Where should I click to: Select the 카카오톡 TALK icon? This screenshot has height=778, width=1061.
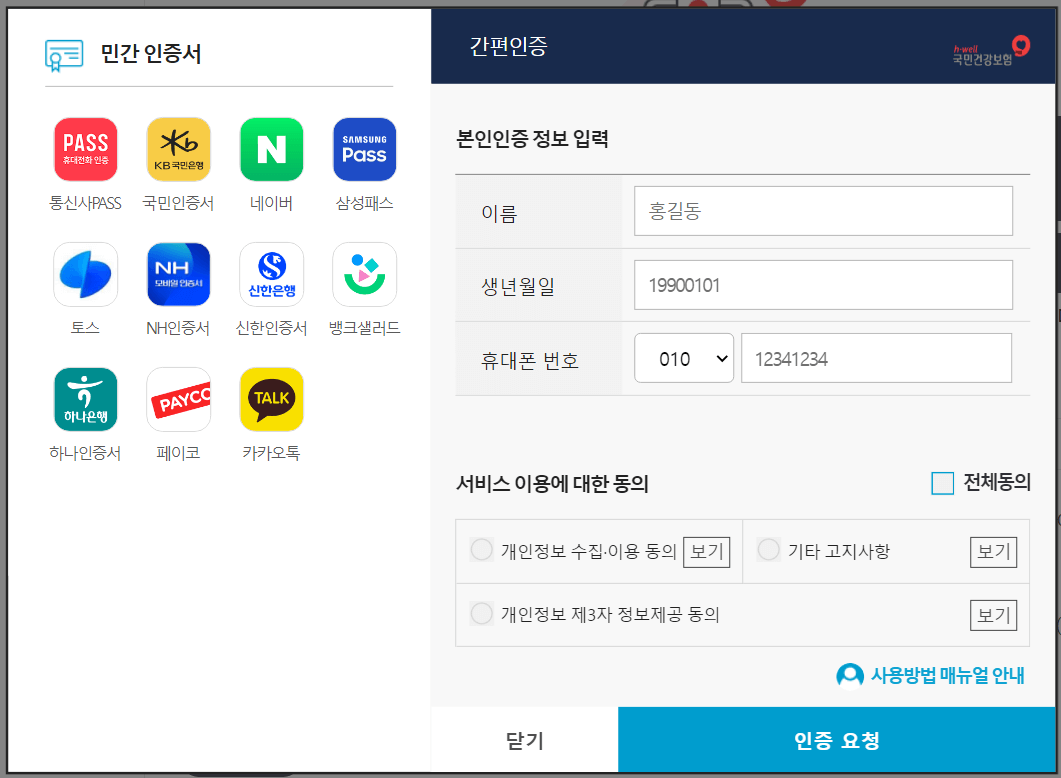(x=271, y=399)
